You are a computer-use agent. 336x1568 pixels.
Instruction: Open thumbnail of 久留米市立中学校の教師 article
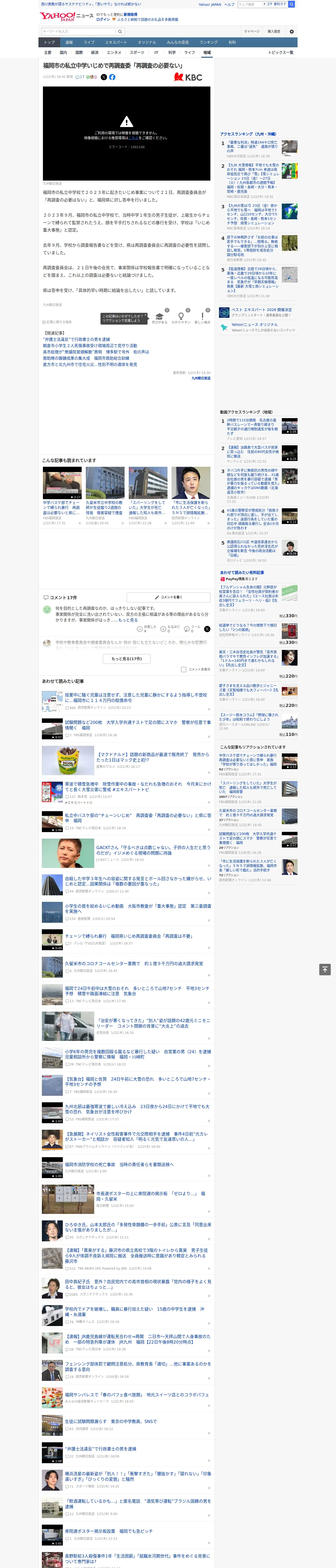105,483
